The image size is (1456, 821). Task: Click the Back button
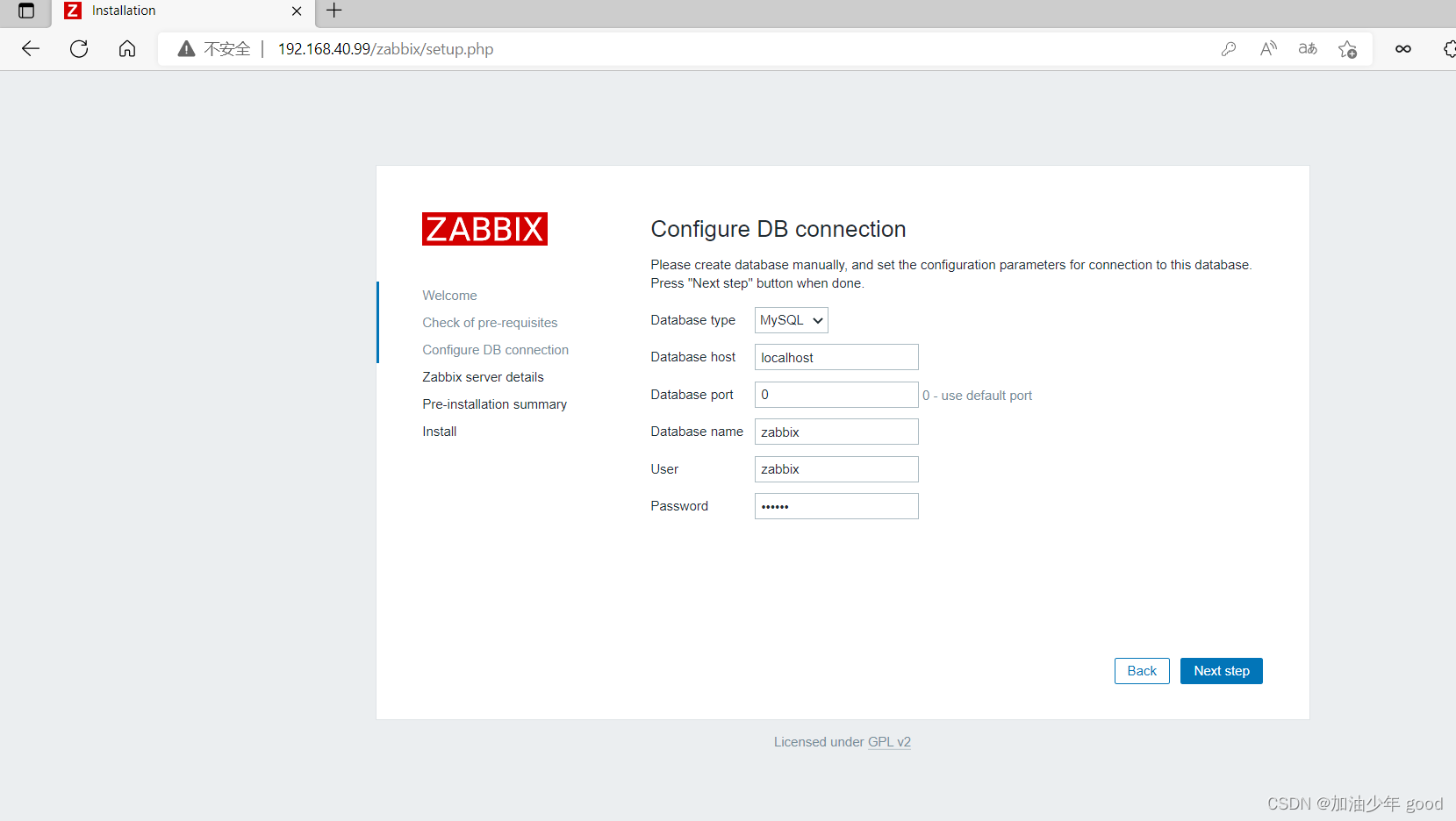tap(1142, 671)
